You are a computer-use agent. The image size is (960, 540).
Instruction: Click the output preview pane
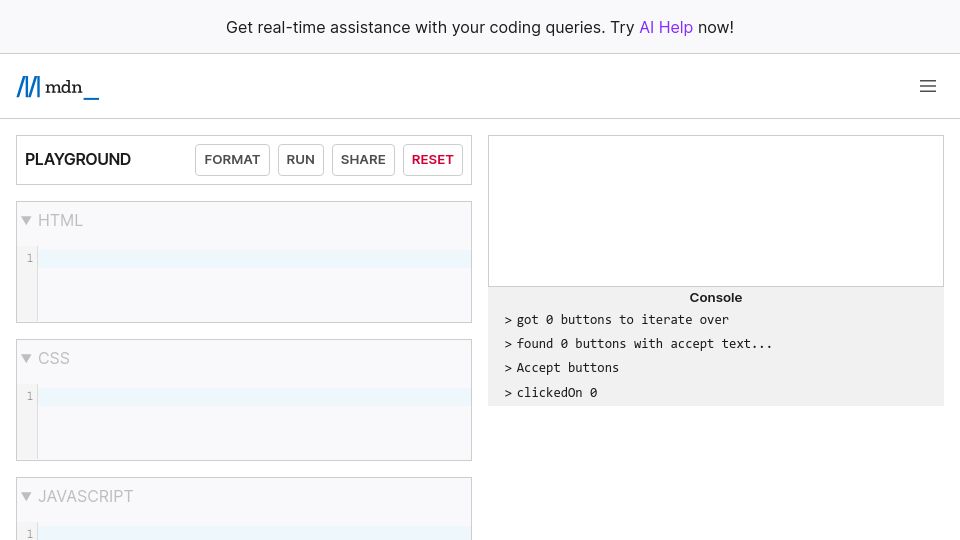tap(716, 211)
